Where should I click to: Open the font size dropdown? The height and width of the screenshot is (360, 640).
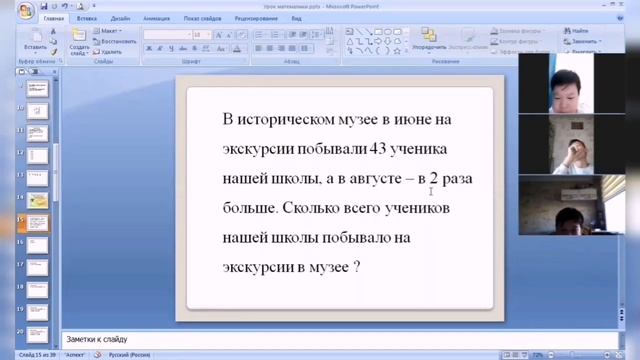(209, 35)
